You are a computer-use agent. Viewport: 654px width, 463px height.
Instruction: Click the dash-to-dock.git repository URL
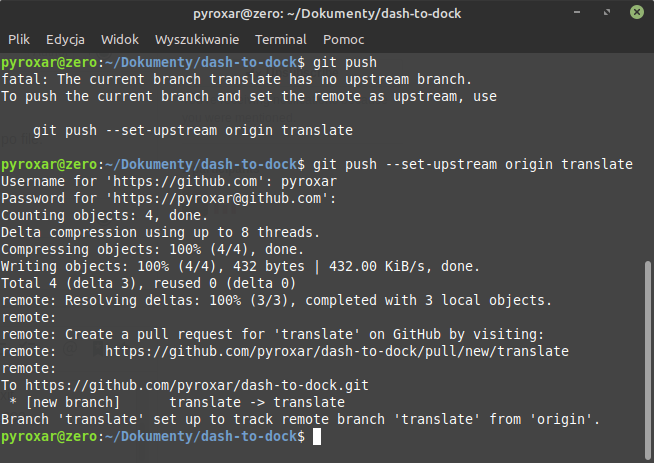197,385
